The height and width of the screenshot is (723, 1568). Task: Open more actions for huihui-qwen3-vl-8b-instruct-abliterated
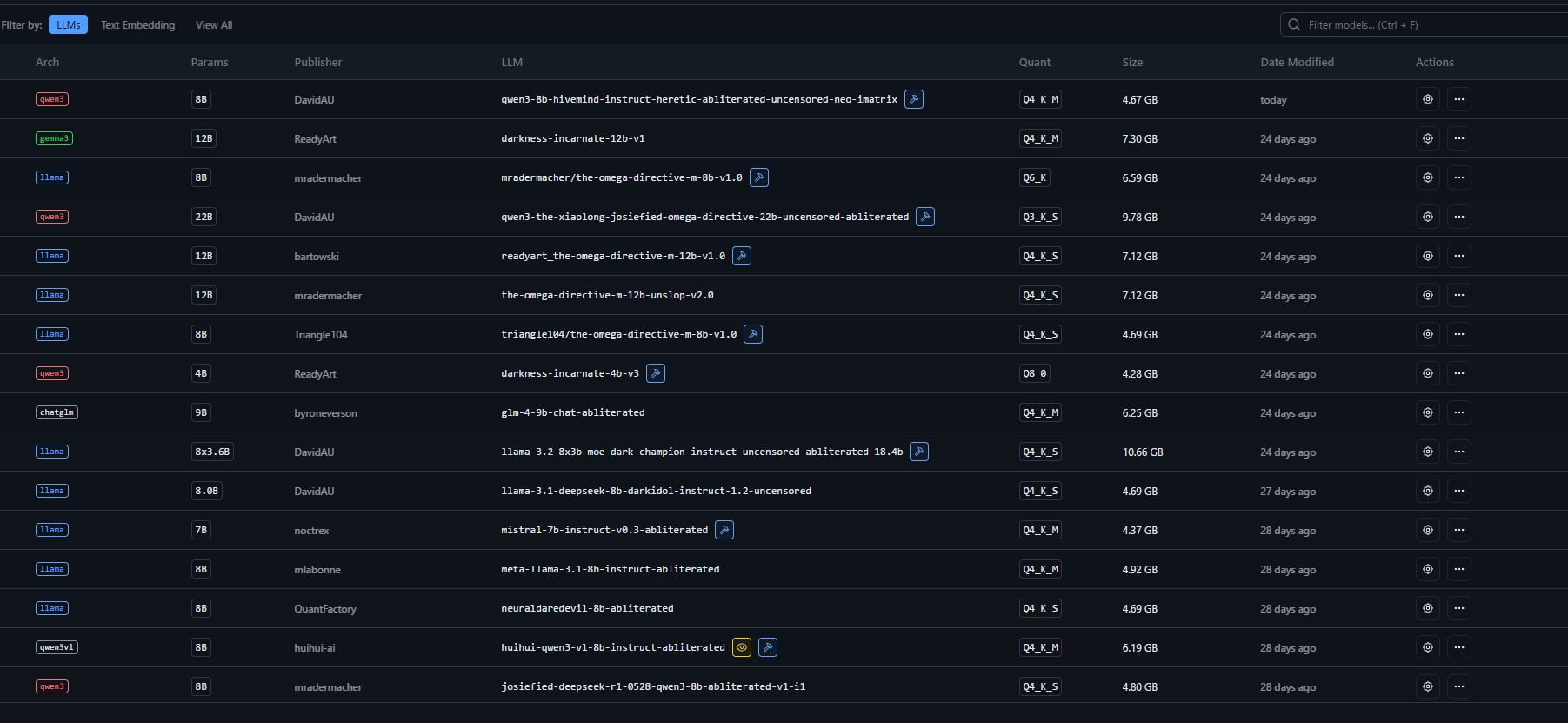point(1459,647)
